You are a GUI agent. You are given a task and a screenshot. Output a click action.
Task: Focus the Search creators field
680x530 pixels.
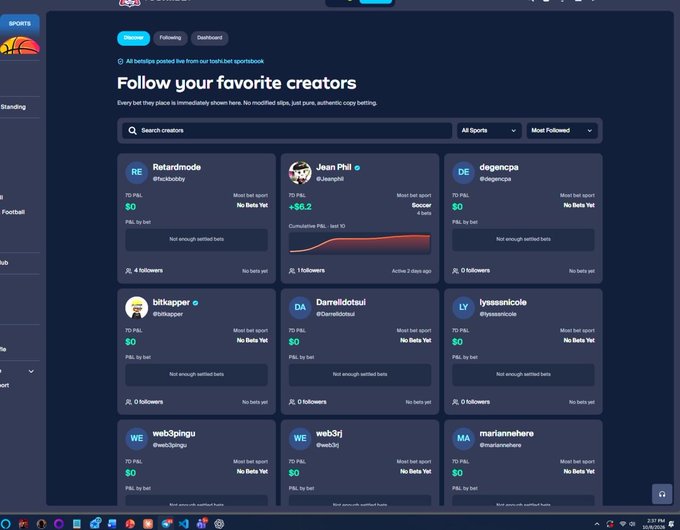coord(287,131)
